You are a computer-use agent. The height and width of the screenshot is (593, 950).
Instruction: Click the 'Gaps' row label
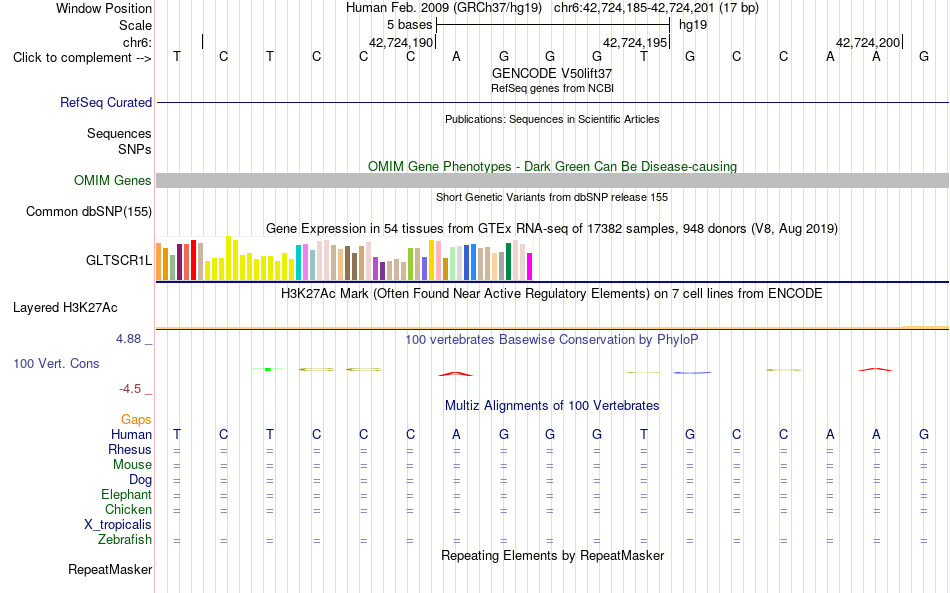(x=136, y=419)
